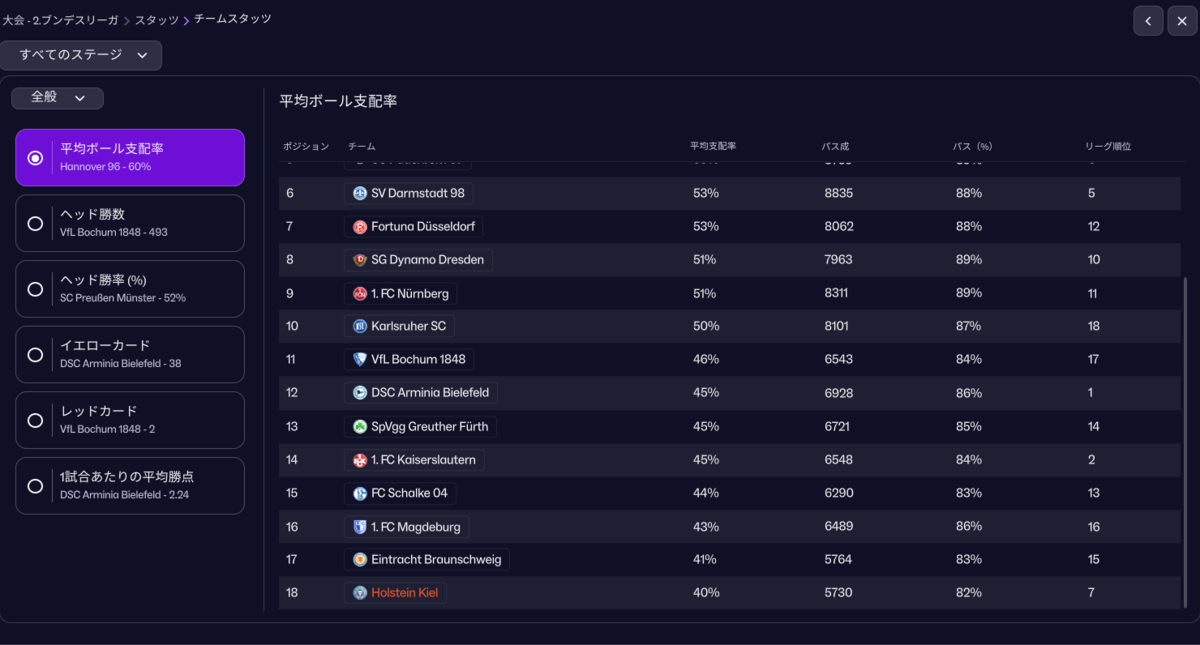The height and width of the screenshot is (645, 1200).
Task: Go to スタッツ in the breadcrumb
Action: click(x=158, y=19)
